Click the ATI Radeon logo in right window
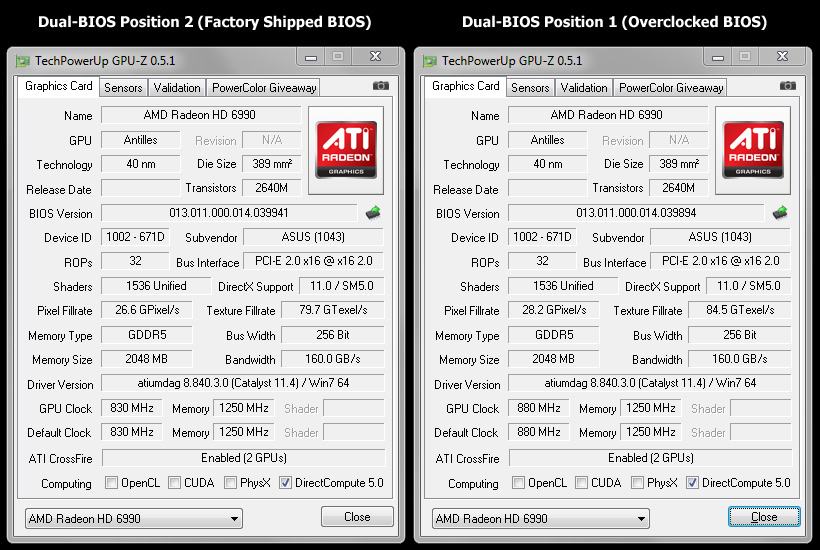 tap(753, 150)
